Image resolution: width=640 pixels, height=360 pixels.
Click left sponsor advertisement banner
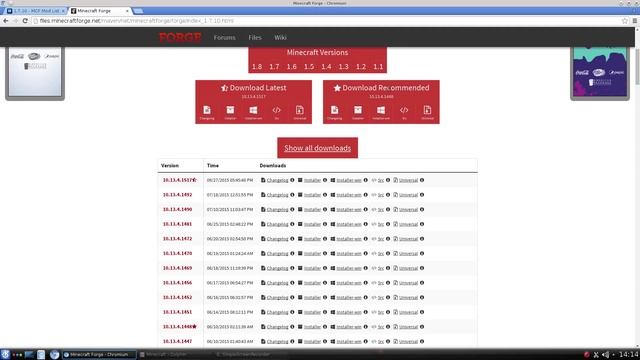[x=35, y=72]
